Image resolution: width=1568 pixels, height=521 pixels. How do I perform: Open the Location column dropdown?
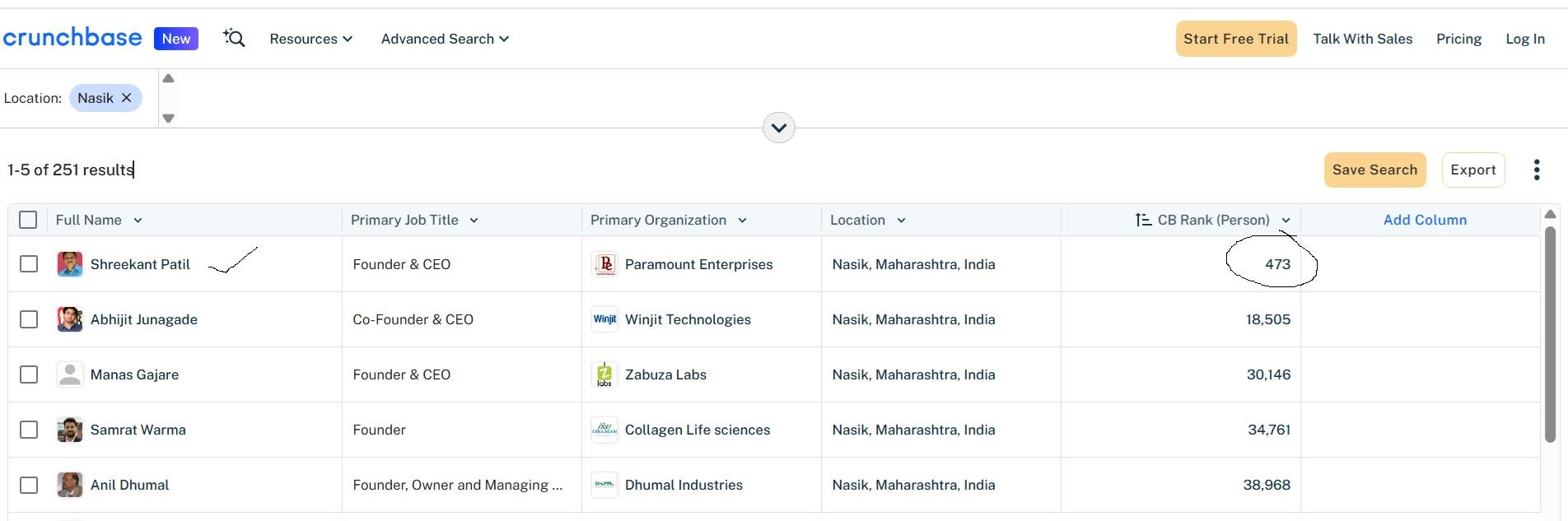click(901, 221)
